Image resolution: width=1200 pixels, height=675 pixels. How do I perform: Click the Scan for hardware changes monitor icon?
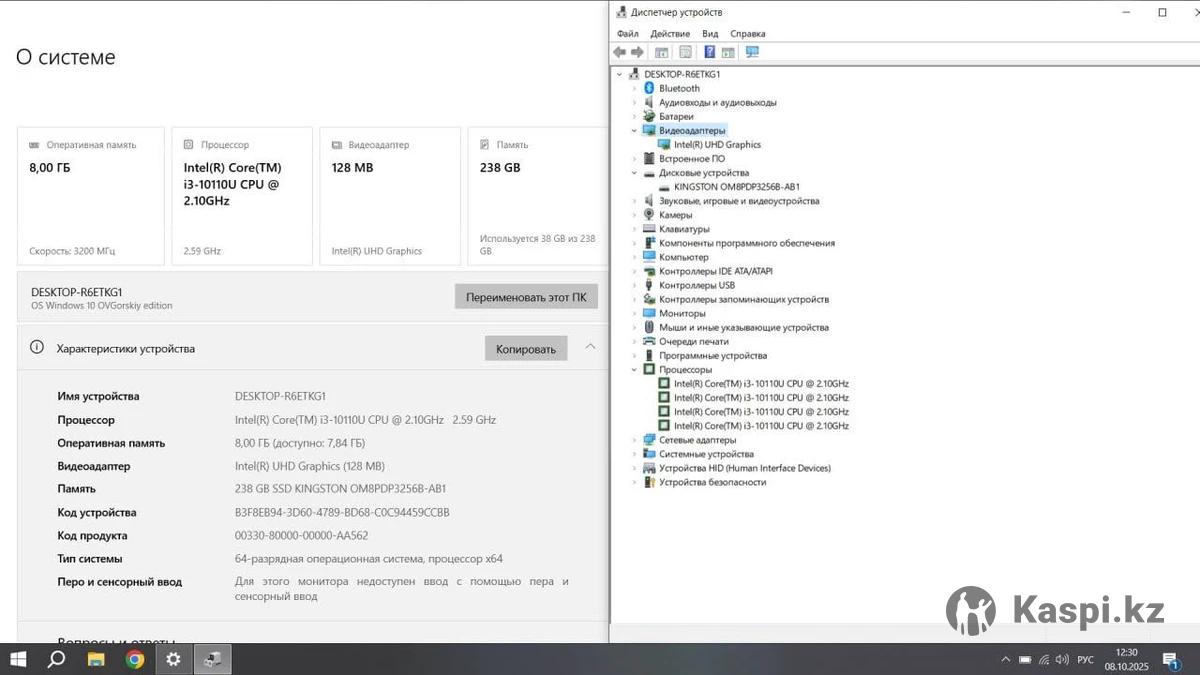click(752, 52)
